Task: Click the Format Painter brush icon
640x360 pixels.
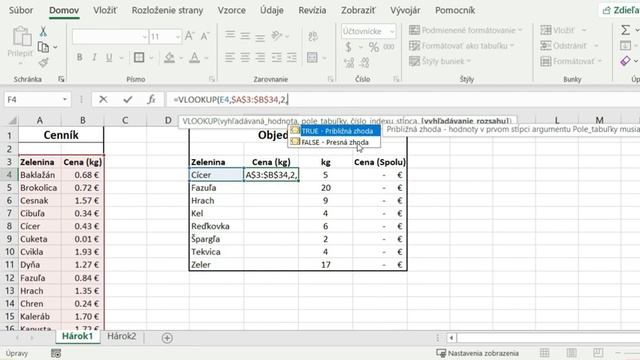Action: point(43,62)
